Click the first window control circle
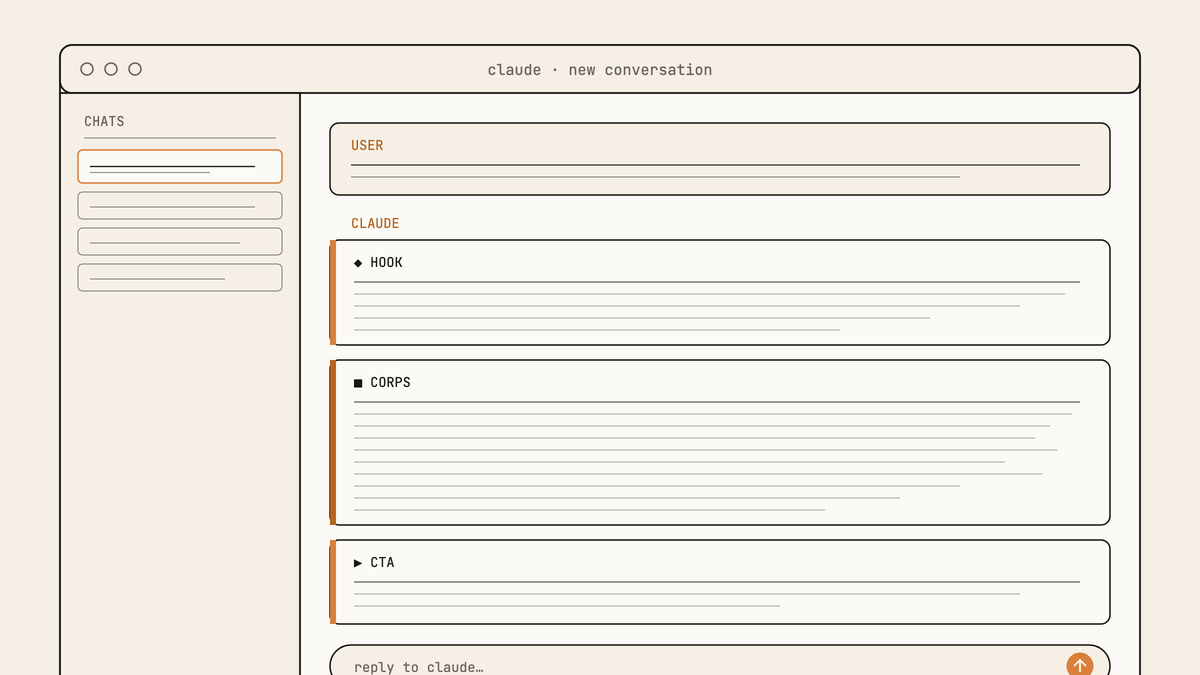The width and height of the screenshot is (1200, 675). [x=87, y=69]
